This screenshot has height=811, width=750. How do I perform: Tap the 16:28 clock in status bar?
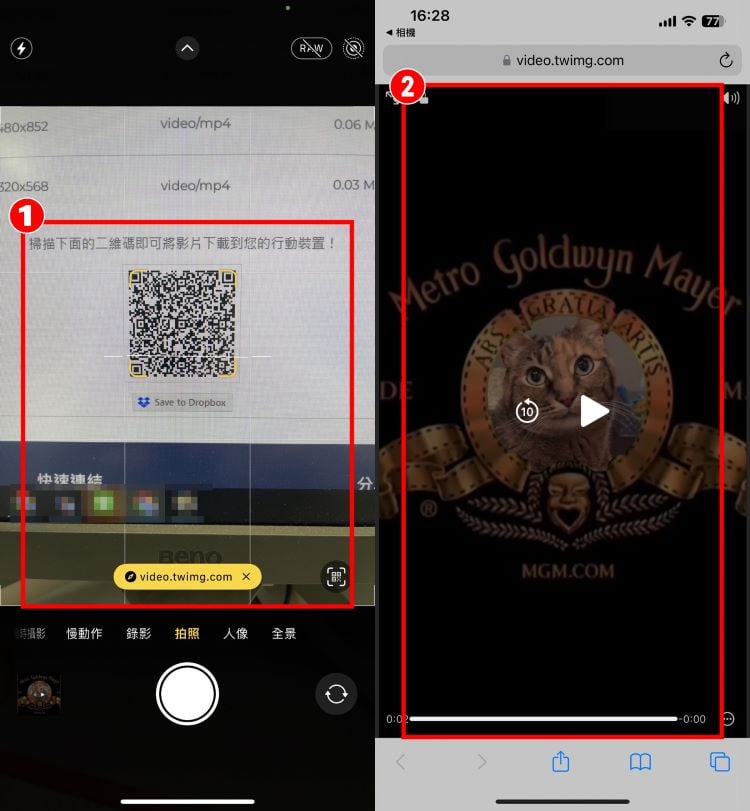click(x=430, y=16)
